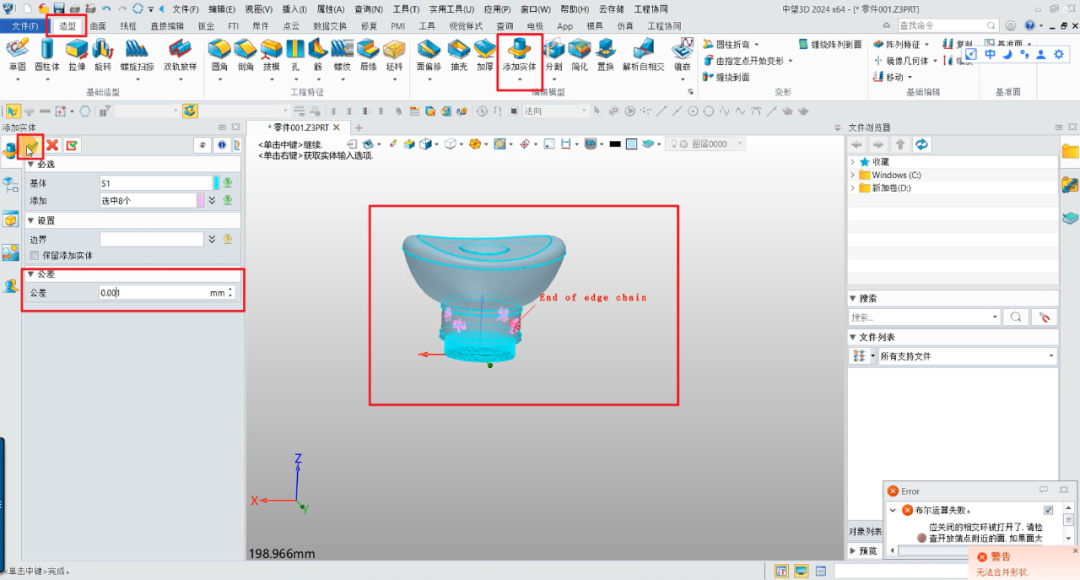
Task: Click the 缠绕到面 wrap to face tool
Action: pyautogui.click(x=726, y=77)
